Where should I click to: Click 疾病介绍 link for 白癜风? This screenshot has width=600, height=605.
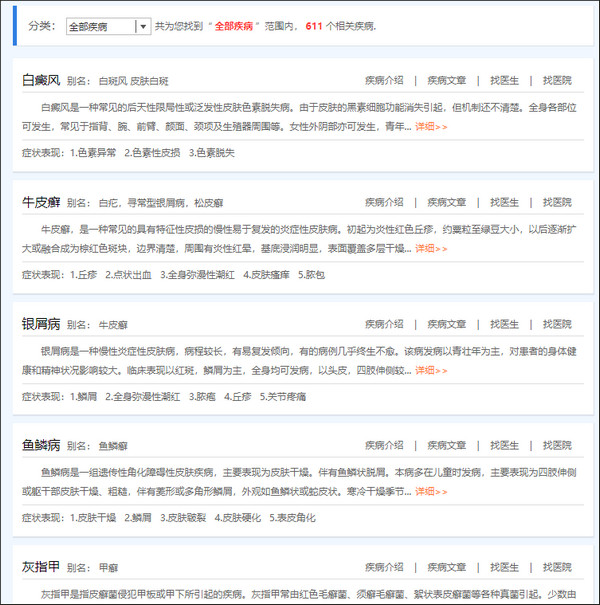pyautogui.click(x=384, y=80)
